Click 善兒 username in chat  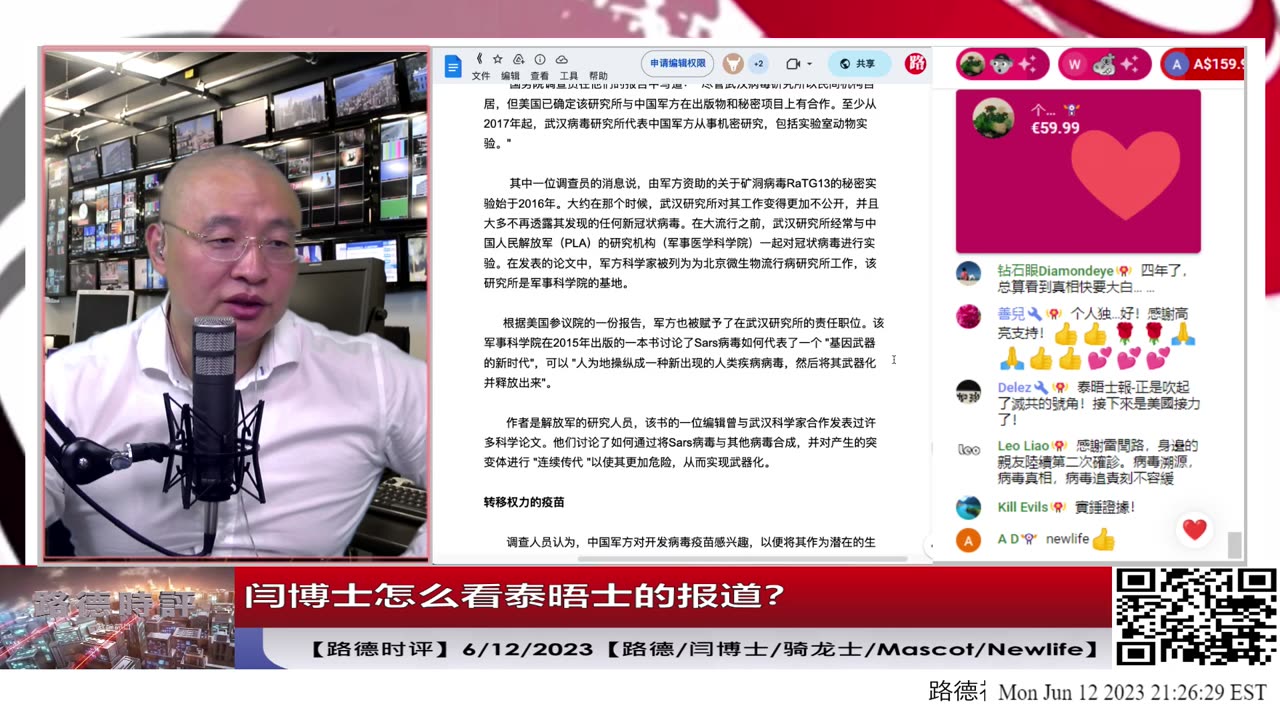click(x=1011, y=314)
